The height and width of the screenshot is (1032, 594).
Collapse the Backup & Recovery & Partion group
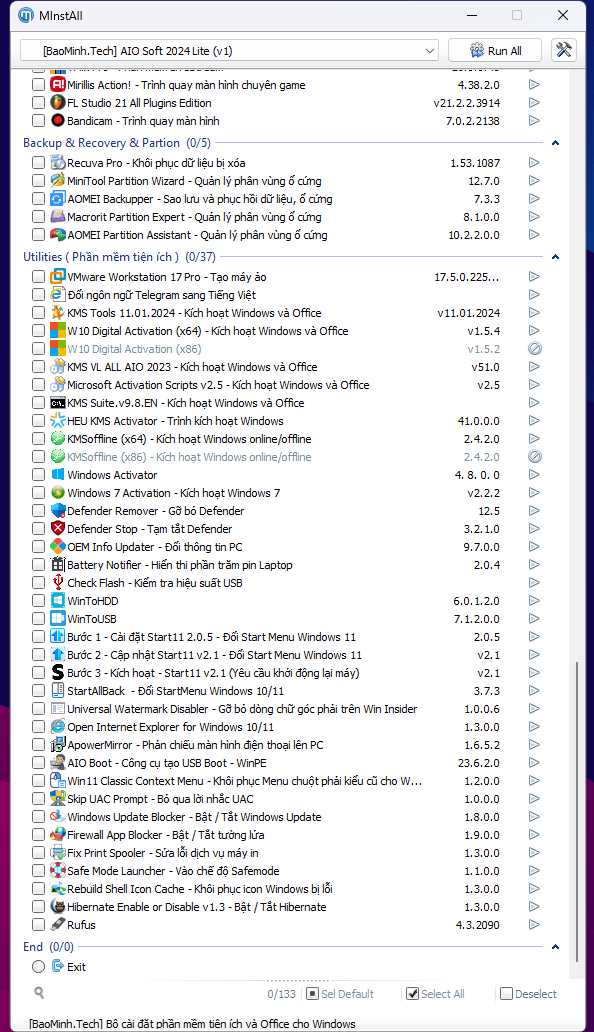coord(555,143)
